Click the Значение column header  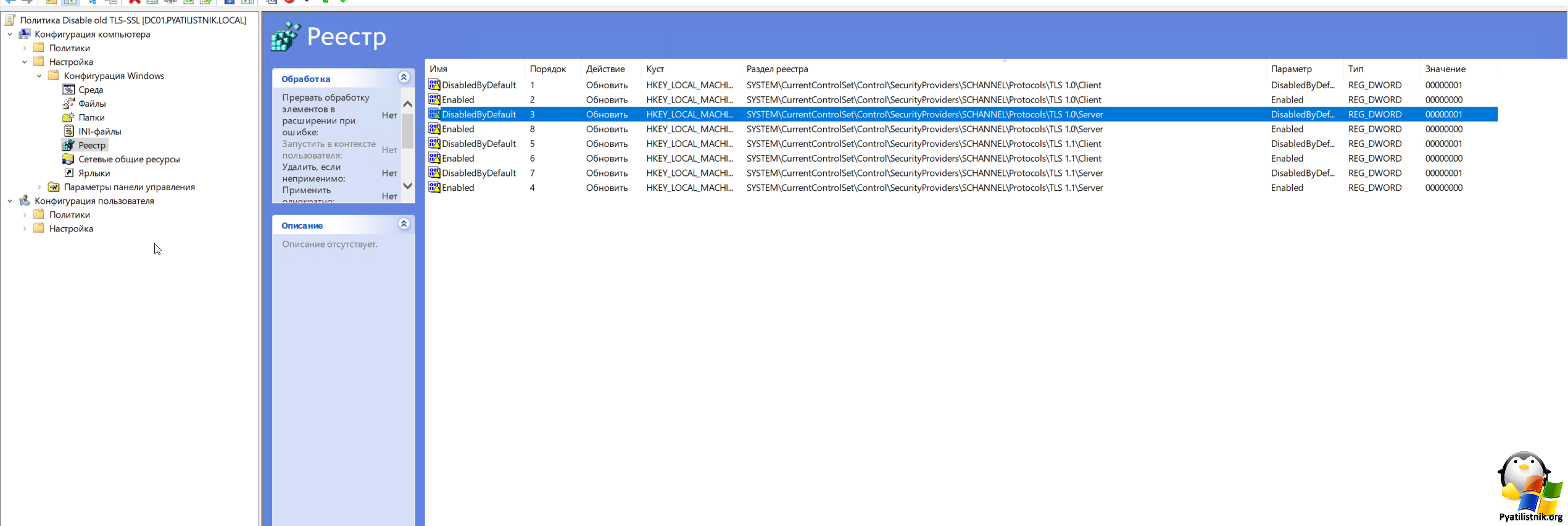(x=1445, y=69)
